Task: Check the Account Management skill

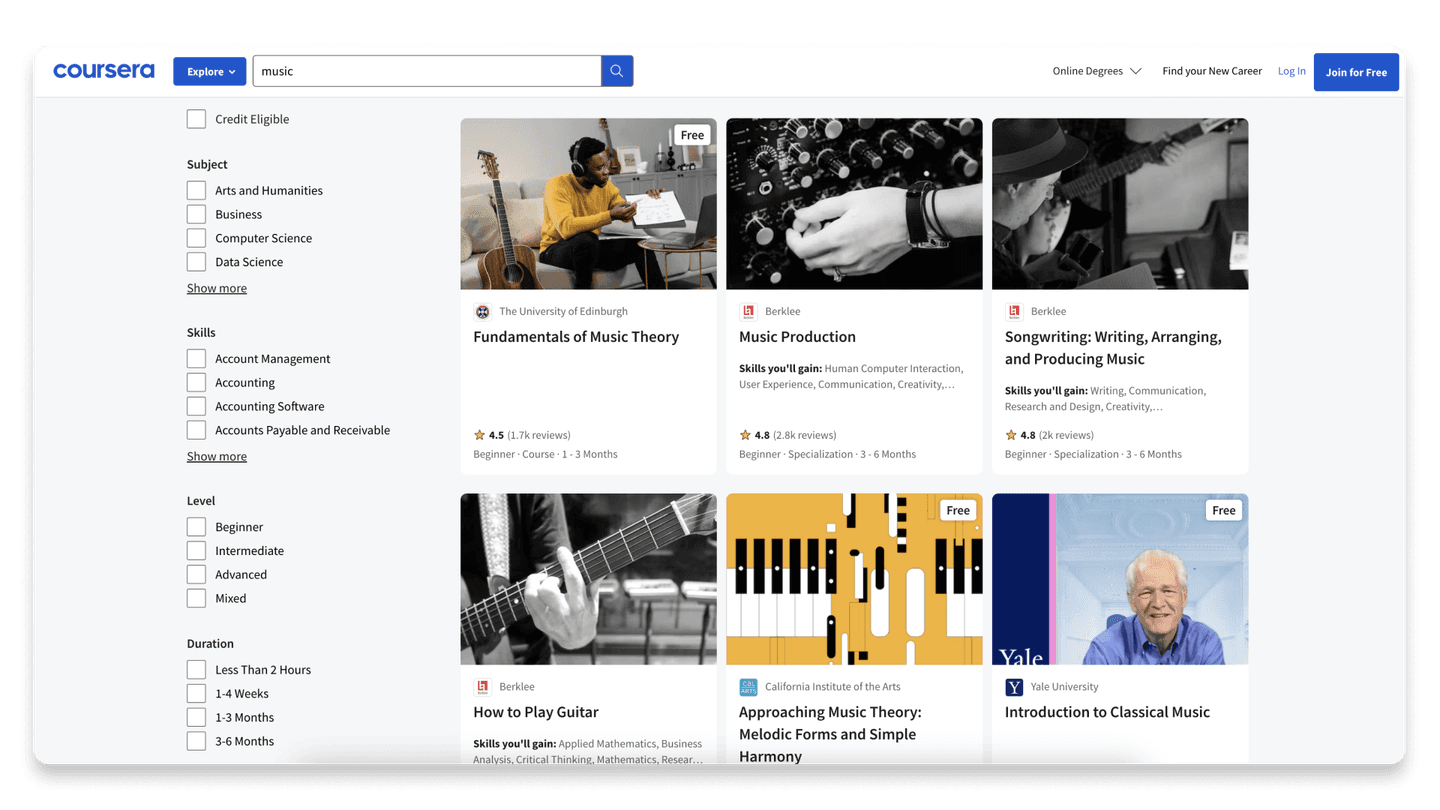Action: point(196,358)
